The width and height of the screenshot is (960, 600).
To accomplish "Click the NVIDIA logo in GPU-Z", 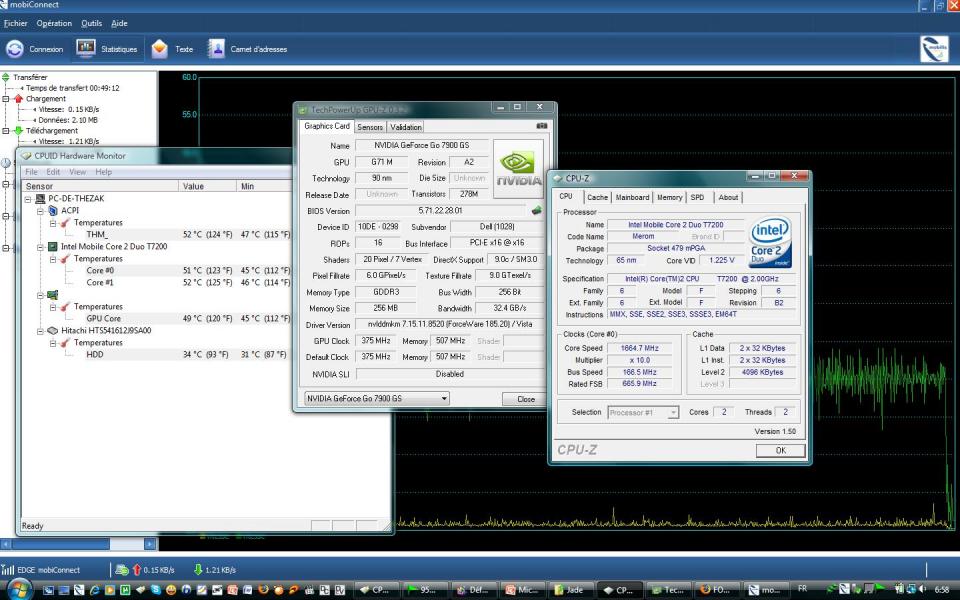I will click(x=519, y=168).
